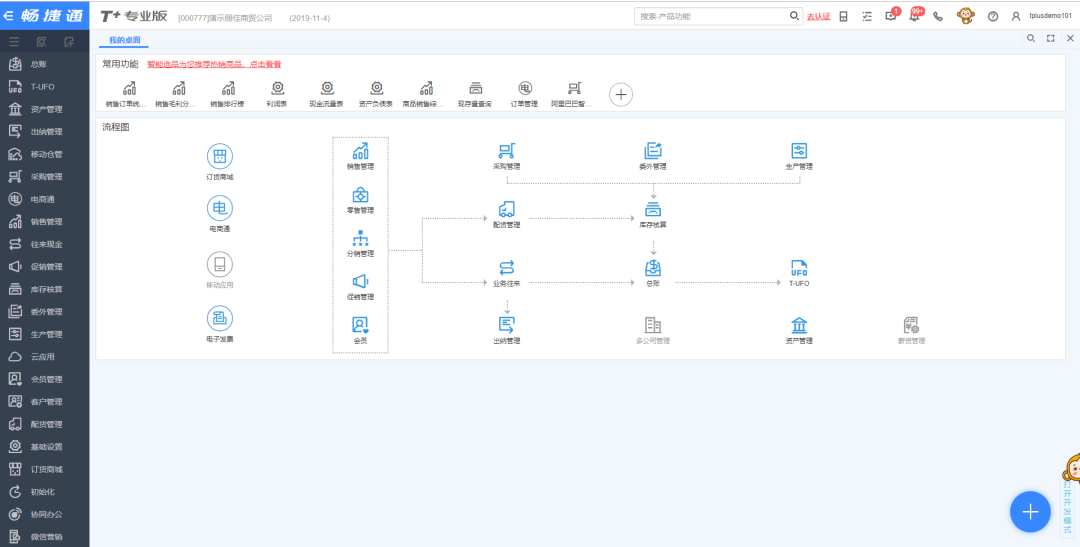Image resolution: width=1080 pixels, height=547 pixels.
Task: Open 库存核算 in the left sidebar
Action: 44,289
